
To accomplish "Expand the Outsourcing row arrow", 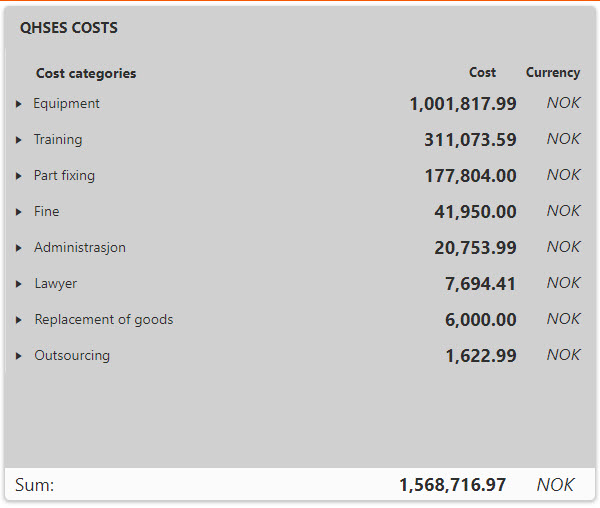I will point(19,356).
